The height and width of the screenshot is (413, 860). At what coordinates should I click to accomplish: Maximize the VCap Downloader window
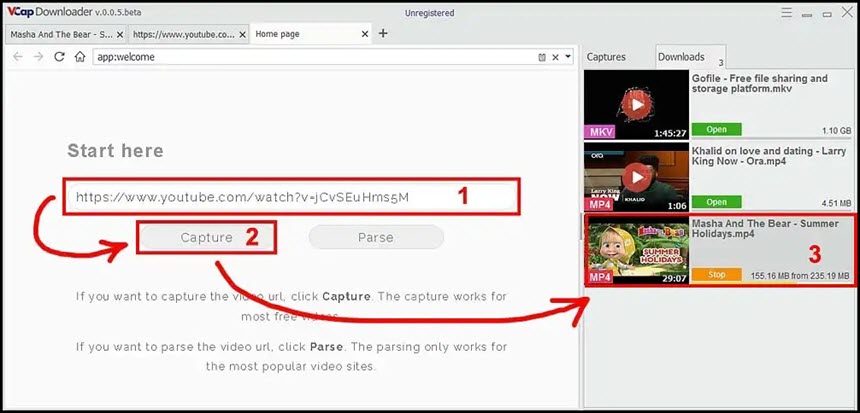(x=827, y=14)
